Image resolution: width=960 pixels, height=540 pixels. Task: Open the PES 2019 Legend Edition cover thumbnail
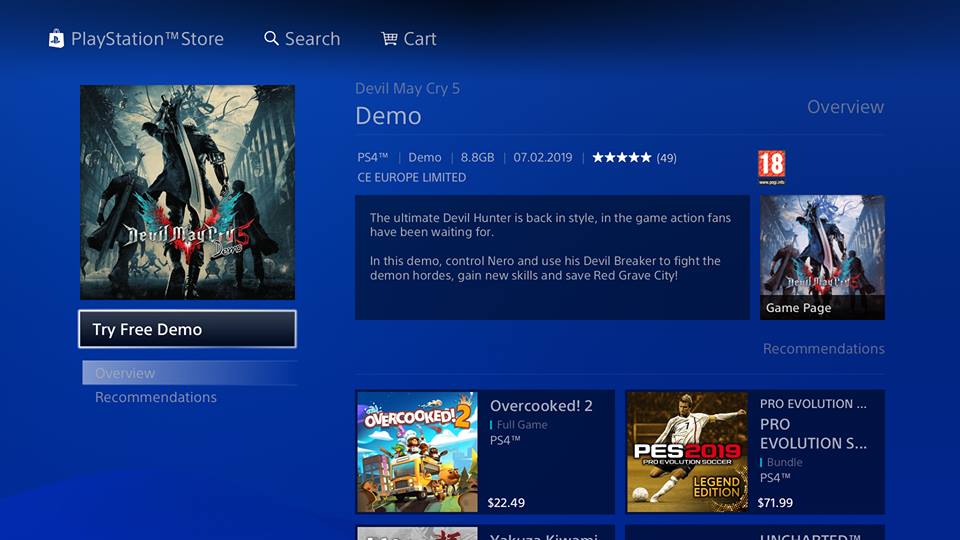687,452
